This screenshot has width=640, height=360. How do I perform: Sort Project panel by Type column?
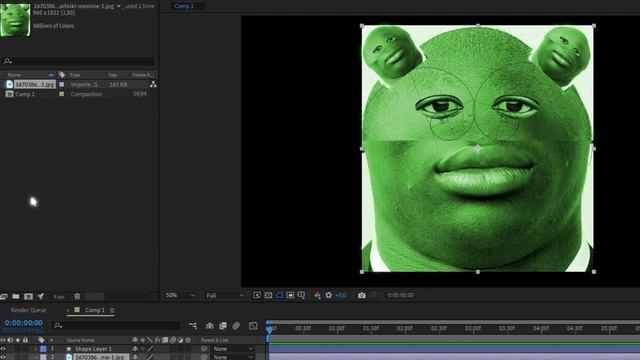pos(75,75)
